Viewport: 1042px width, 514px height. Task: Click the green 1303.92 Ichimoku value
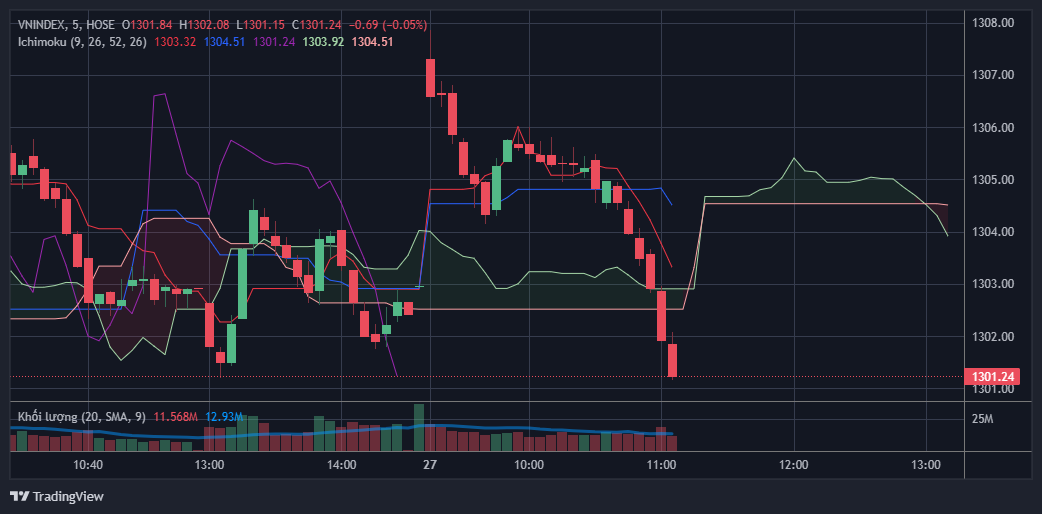(323, 41)
